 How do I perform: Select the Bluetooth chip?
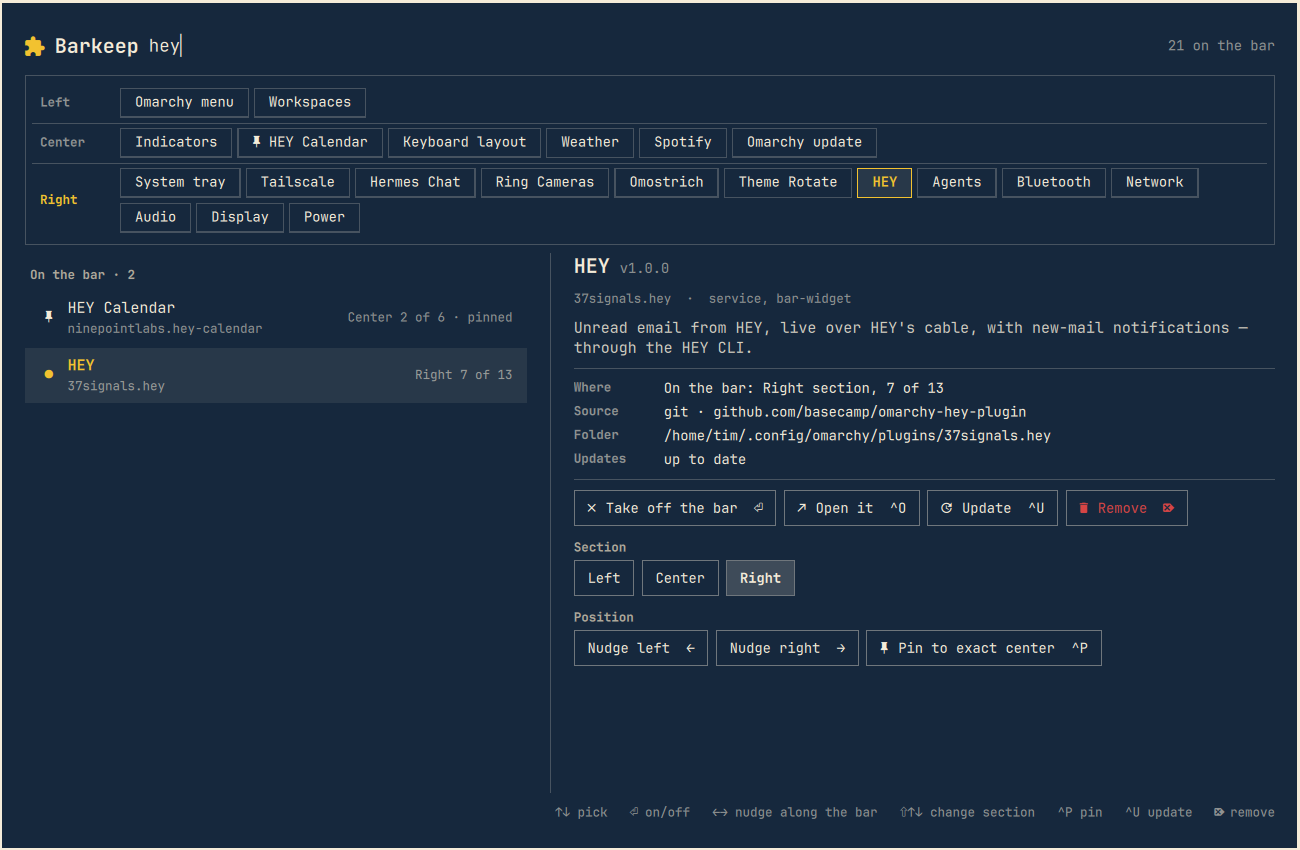click(1054, 182)
